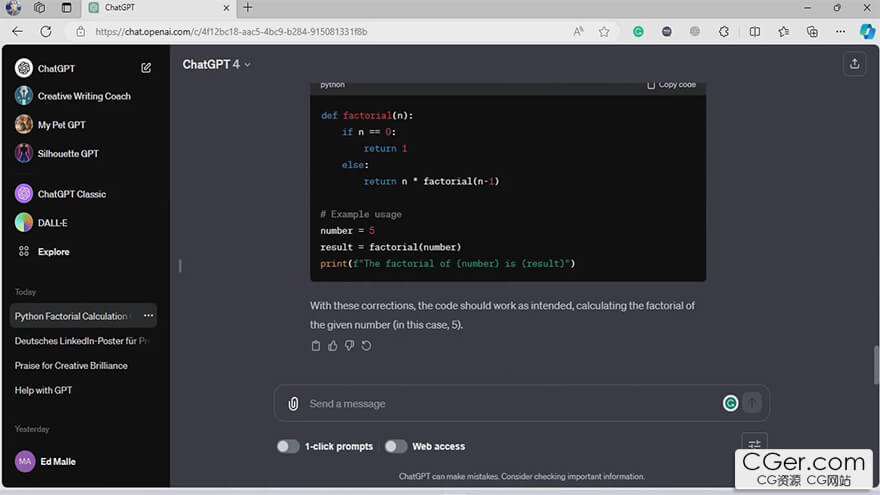This screenshot has width=880, height=495.
Task: Toggle the 1-click prompts switch
Action: click(287, 446)
